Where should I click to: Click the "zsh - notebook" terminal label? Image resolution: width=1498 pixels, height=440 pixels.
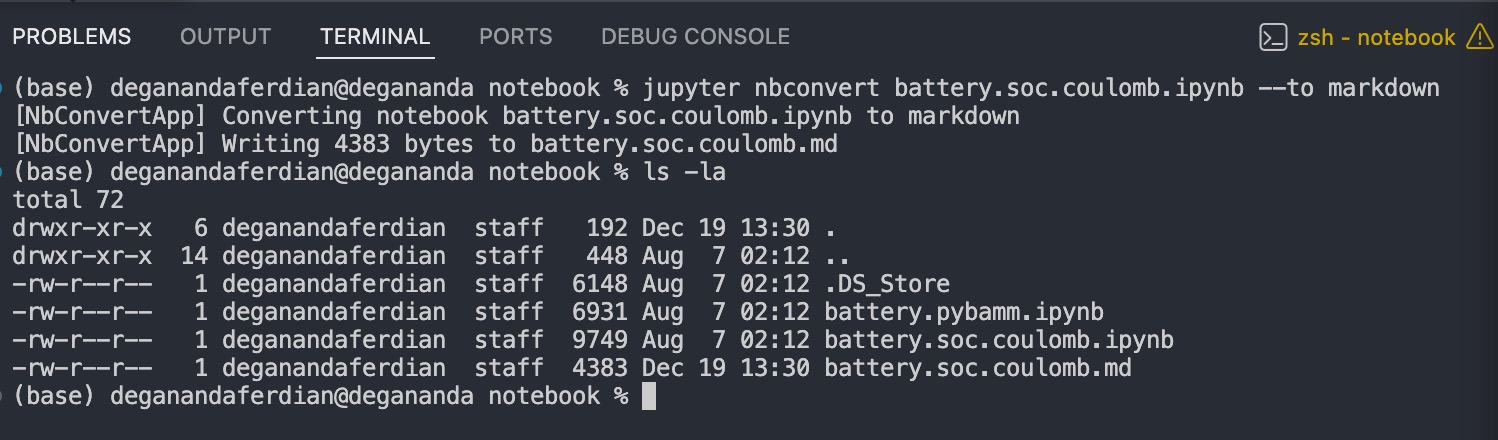coord(1376,38)
